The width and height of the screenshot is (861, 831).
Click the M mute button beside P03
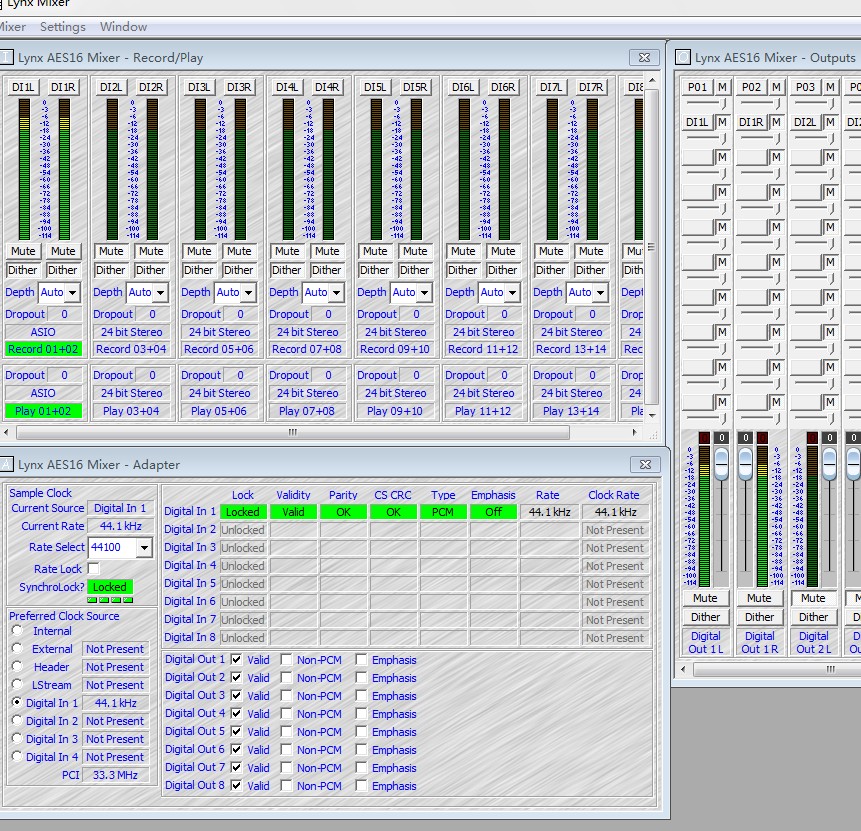(830, 87)
